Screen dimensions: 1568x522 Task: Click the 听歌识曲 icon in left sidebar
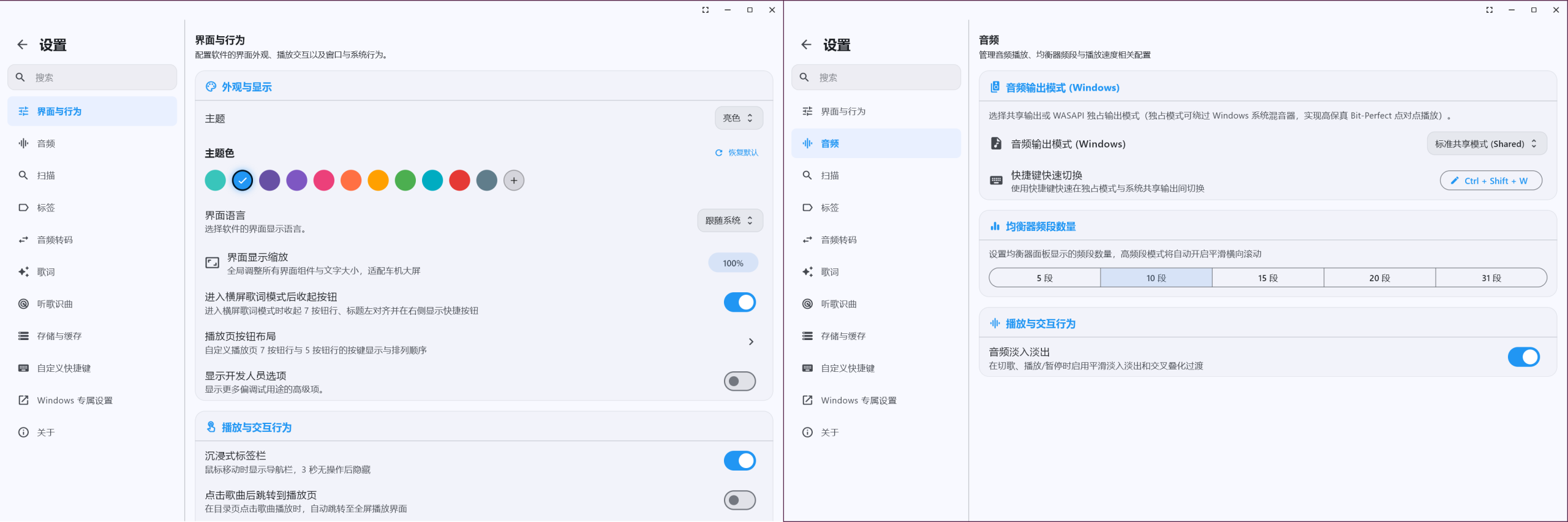click(23, 304)
